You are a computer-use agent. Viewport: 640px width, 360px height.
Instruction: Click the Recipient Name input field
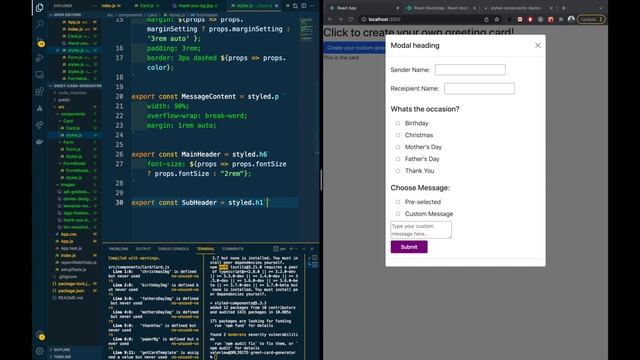pos(479,89)
